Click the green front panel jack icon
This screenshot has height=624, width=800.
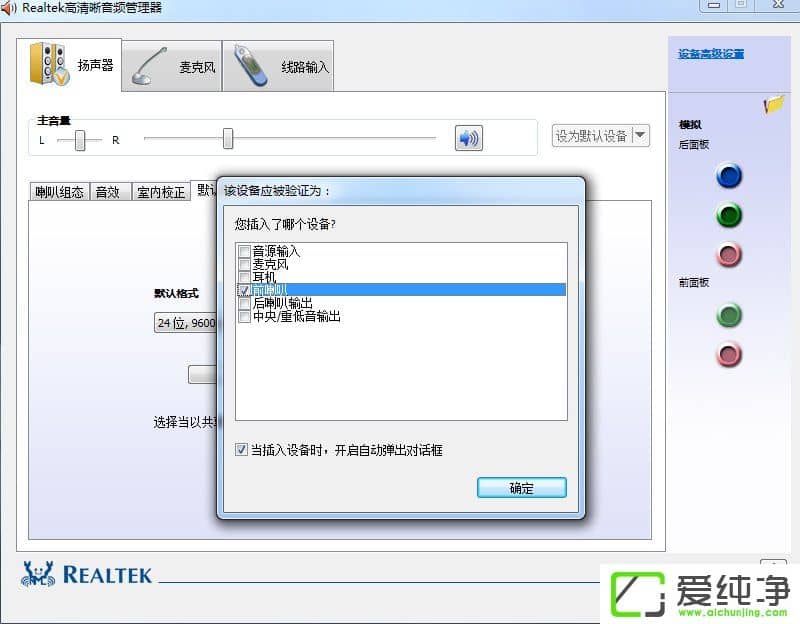point(729,315)
